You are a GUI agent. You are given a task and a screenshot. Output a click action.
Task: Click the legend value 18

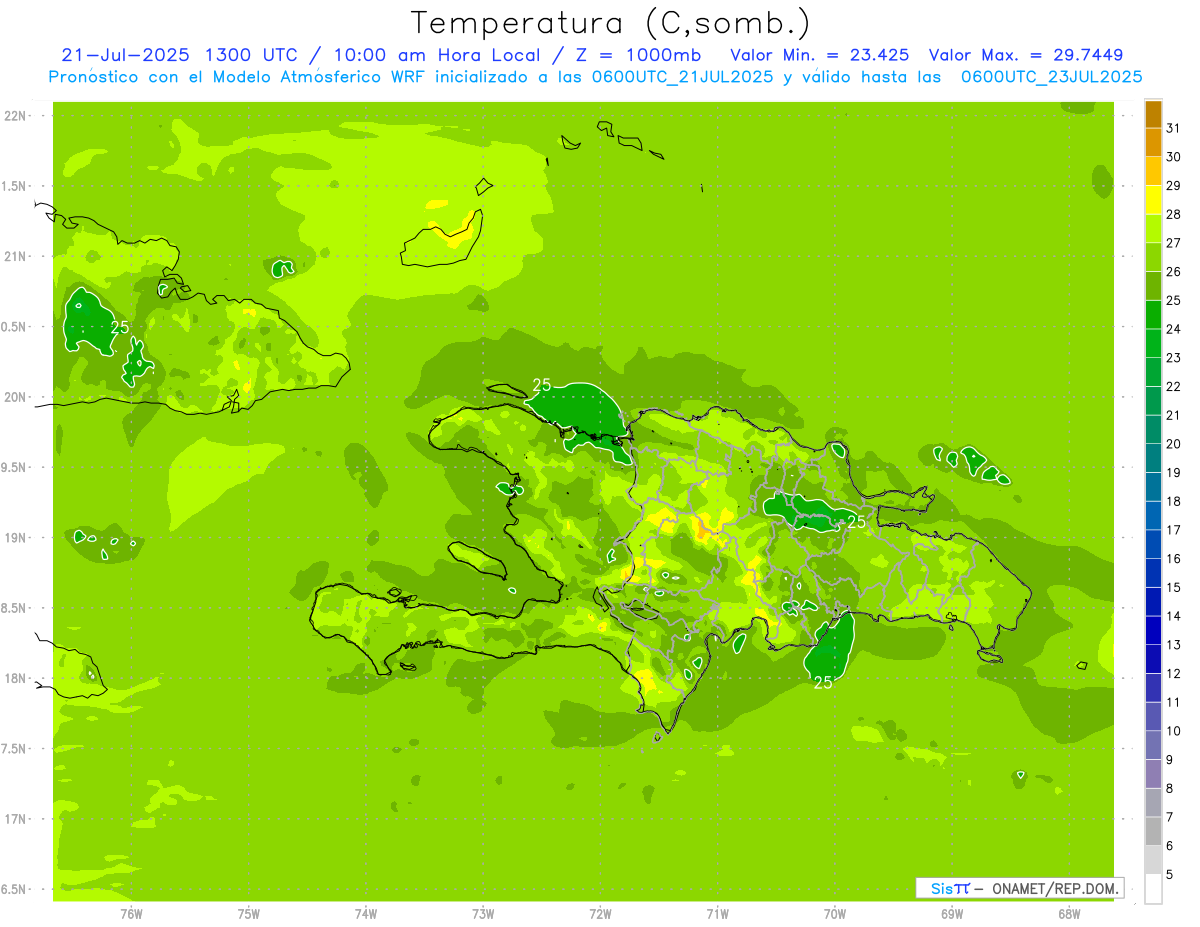(1174, 501)
